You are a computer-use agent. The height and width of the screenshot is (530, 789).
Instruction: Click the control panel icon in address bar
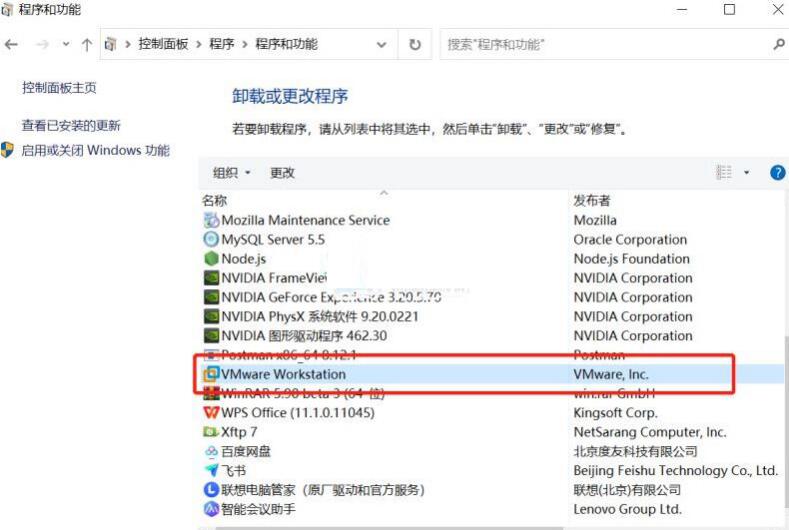point(110,45)
